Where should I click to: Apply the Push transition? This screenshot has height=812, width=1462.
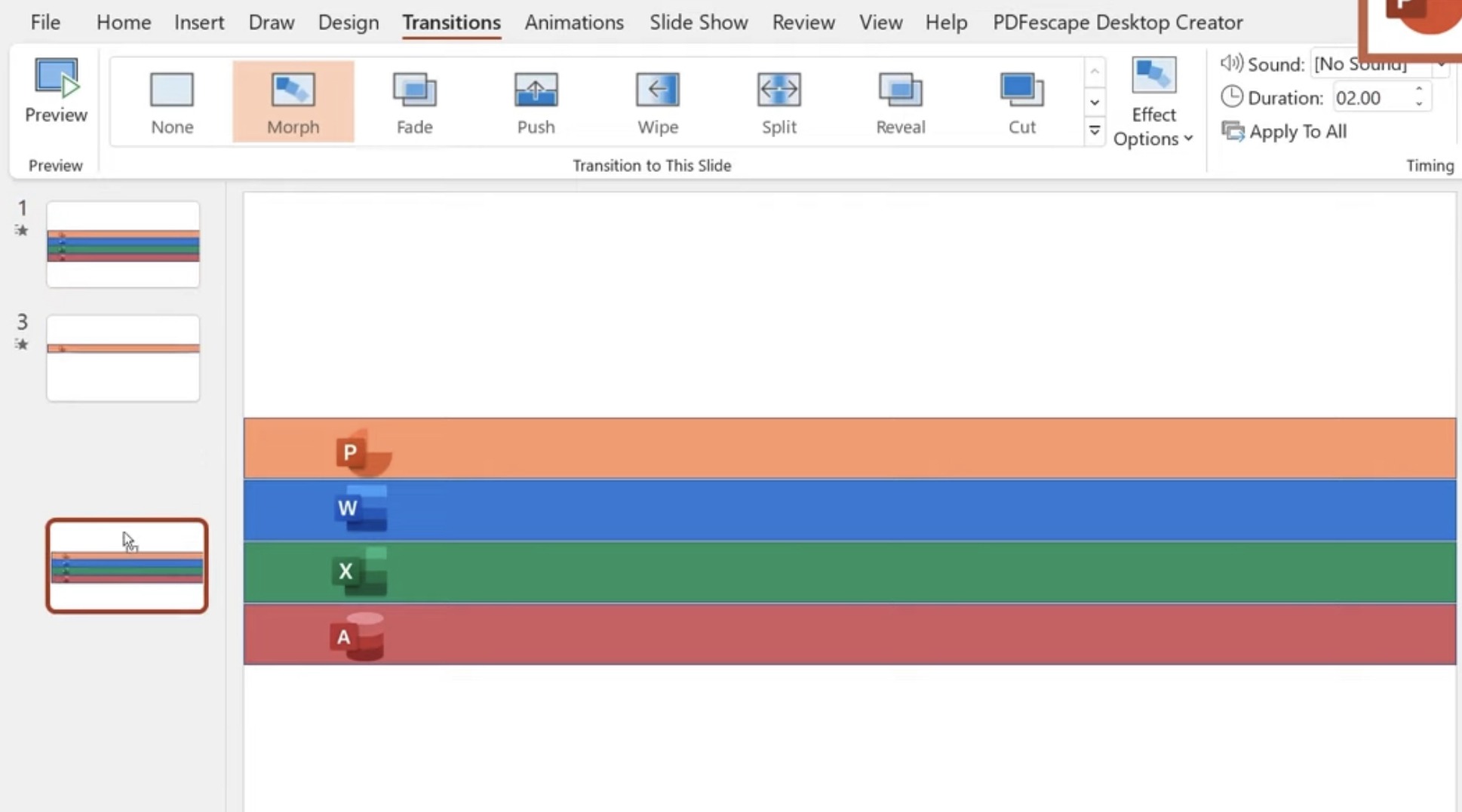(x=536, y=103)
